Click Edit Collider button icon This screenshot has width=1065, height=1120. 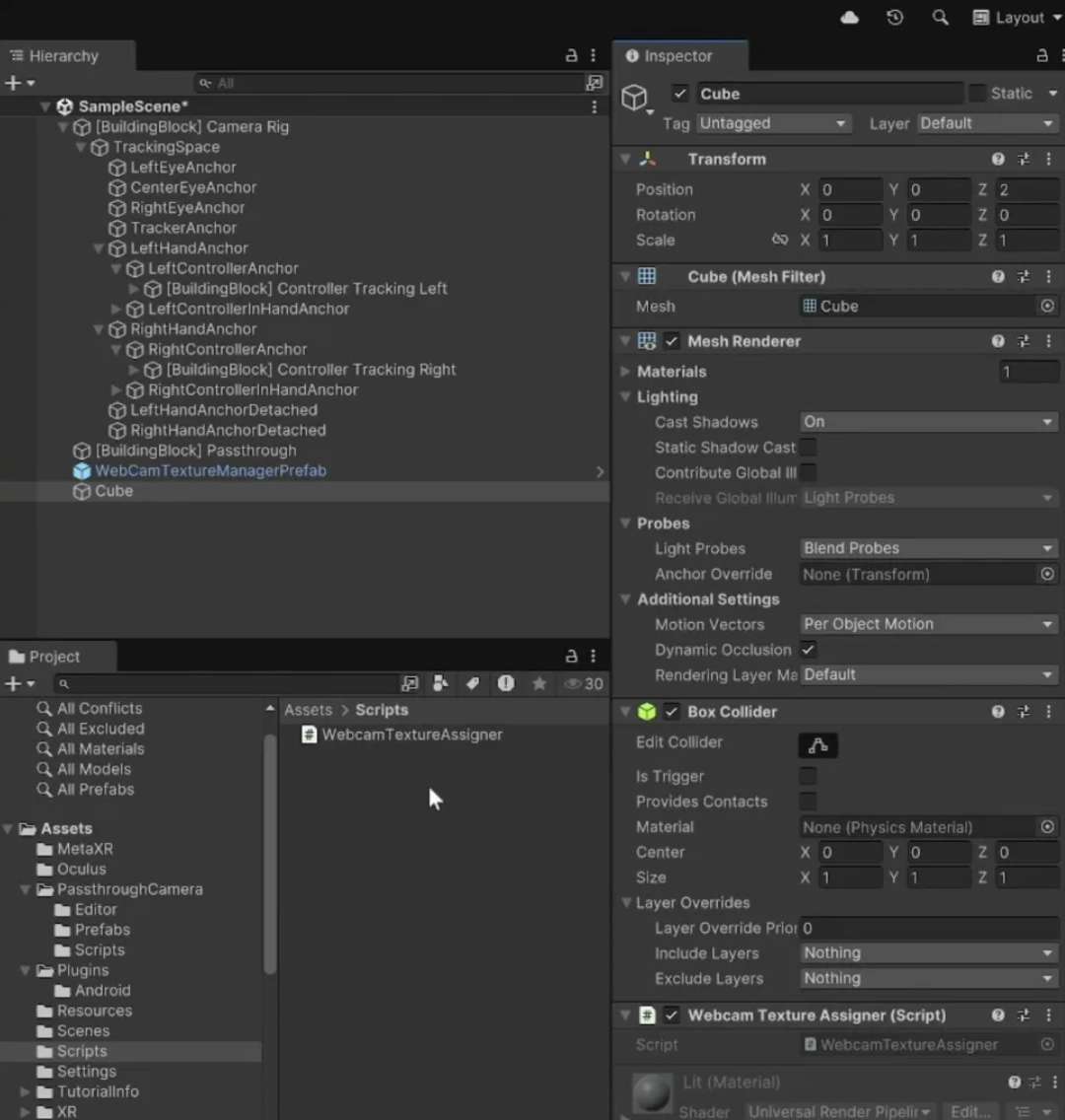pos(817,745)
